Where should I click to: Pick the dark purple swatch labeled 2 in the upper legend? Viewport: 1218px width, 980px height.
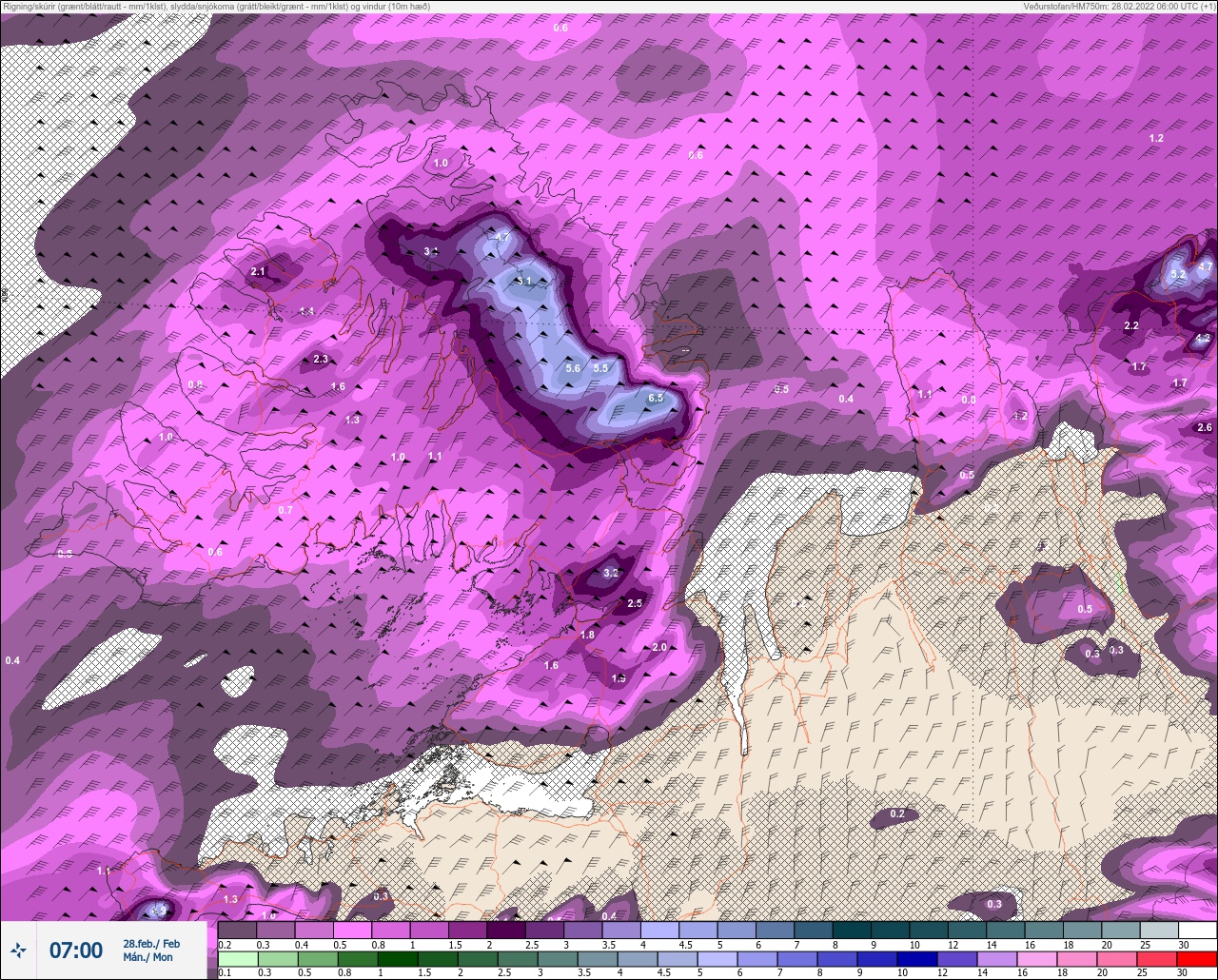click(x=506, y=930)
